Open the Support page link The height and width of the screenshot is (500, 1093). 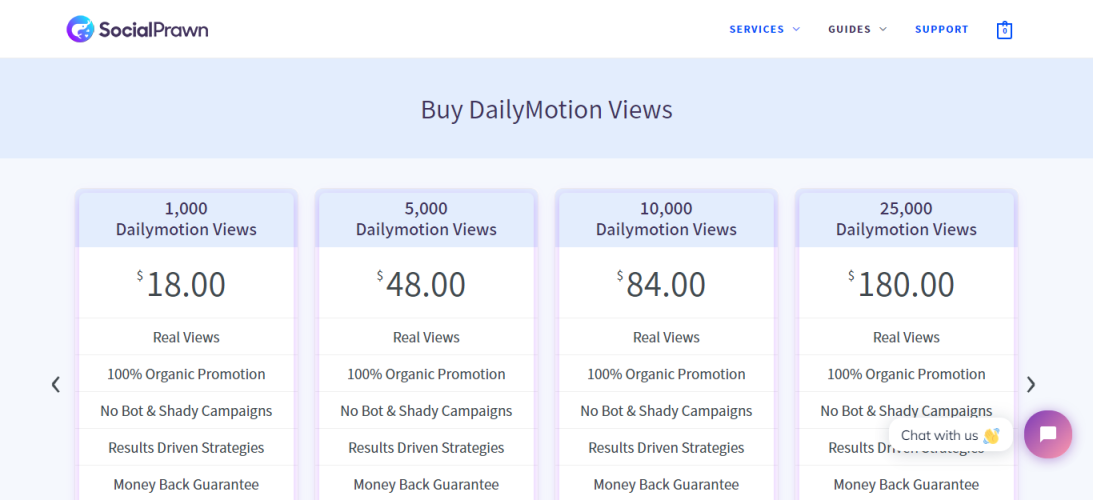(x=941, y=30)
